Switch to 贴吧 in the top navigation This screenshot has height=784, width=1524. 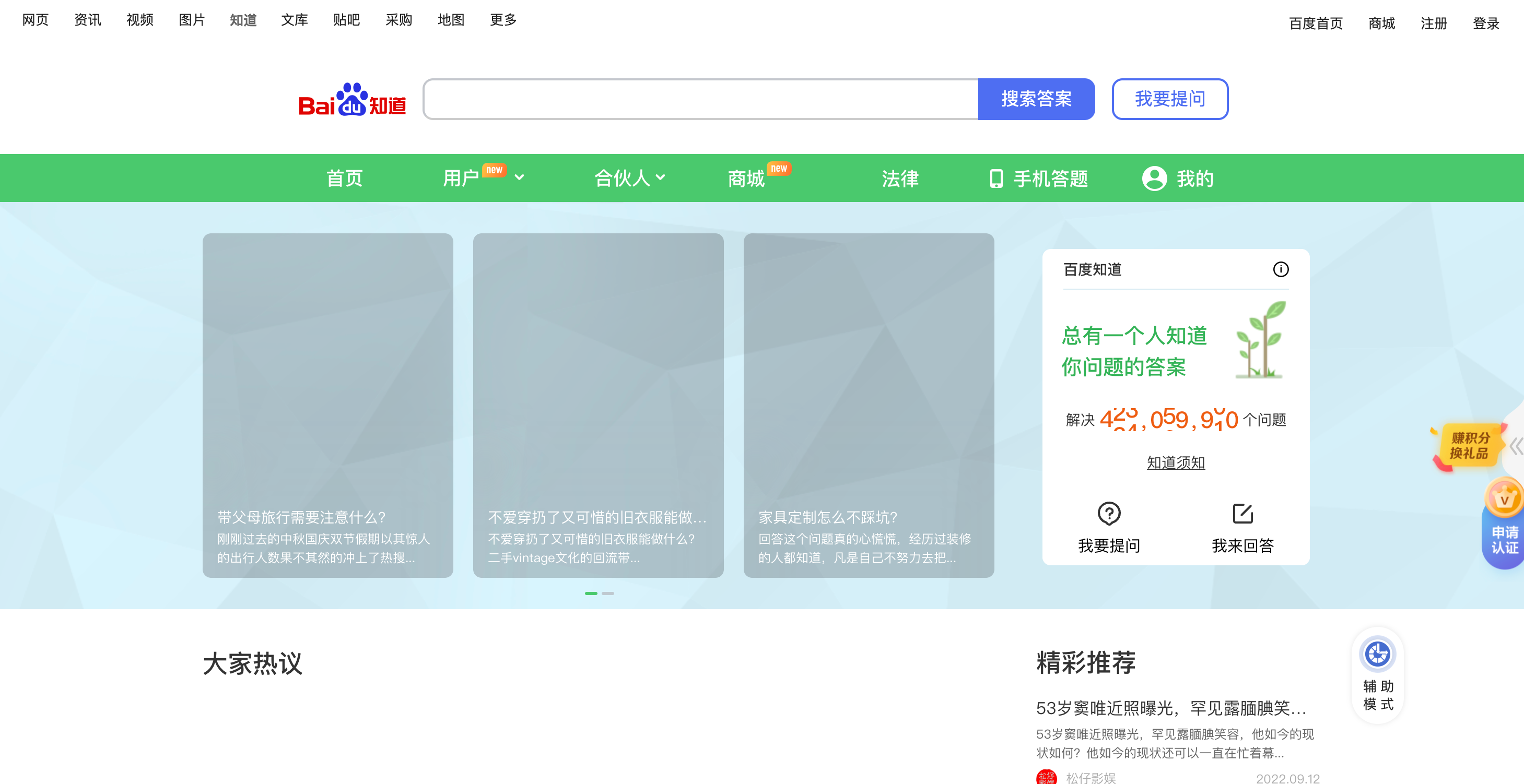tap(346, 19)
